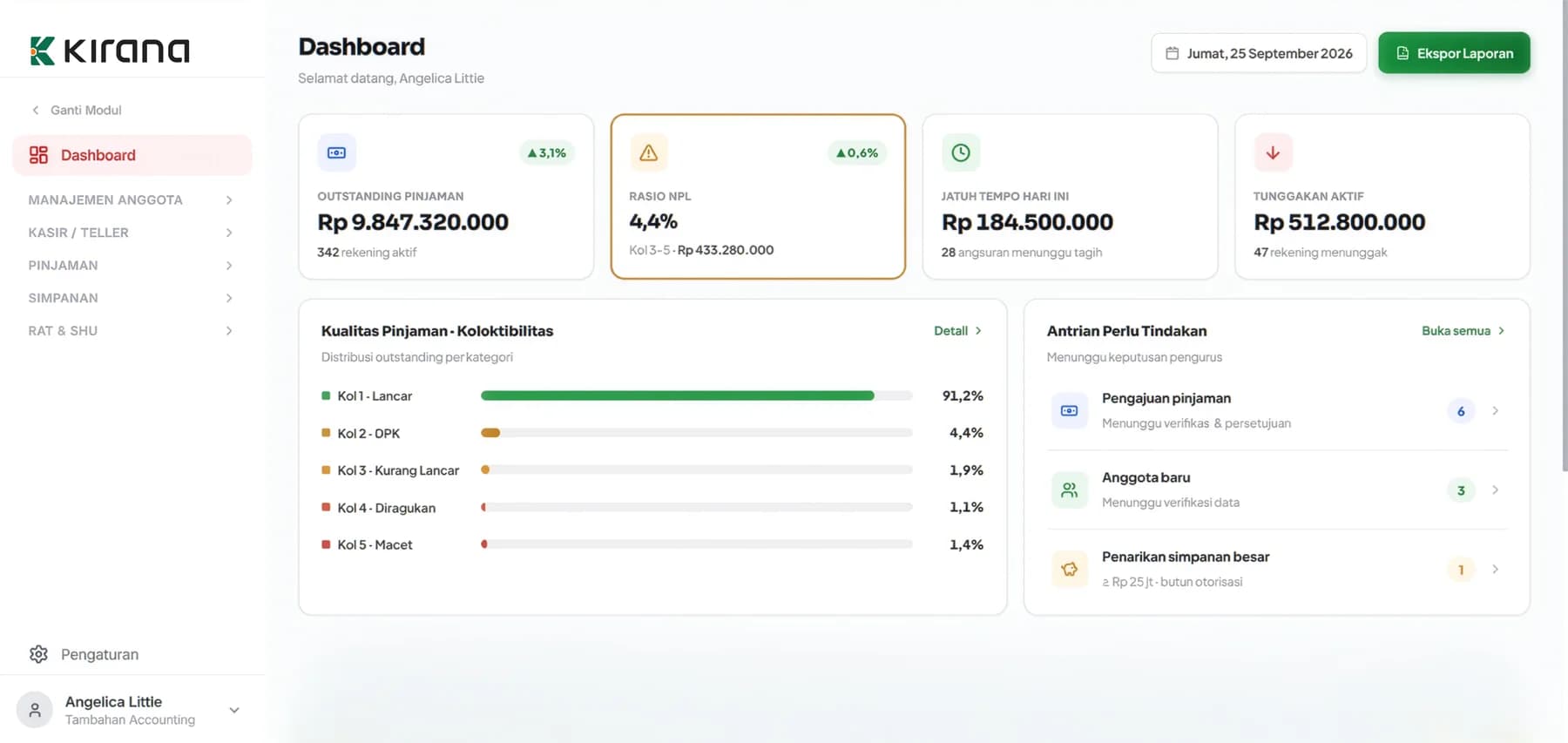Expand the Pinjaman menu chevron
The width and height of the screenshot is (1568, 743).
point(229,265)
